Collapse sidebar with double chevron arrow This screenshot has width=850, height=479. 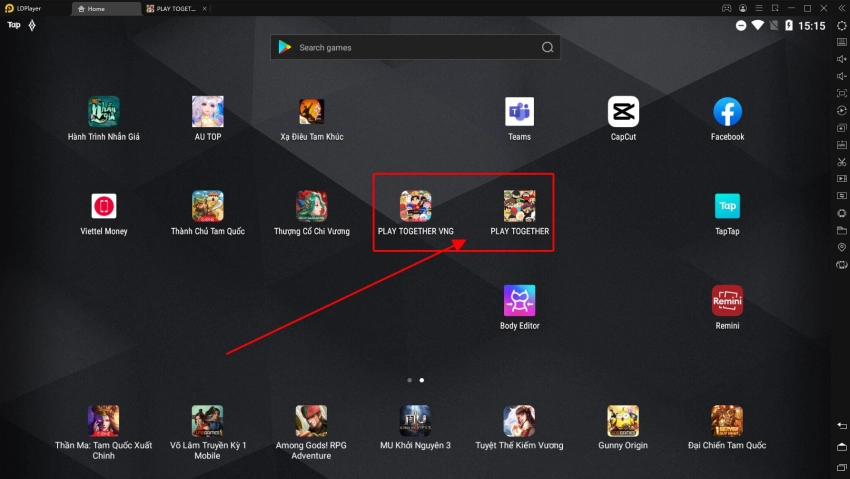point(841,8)
